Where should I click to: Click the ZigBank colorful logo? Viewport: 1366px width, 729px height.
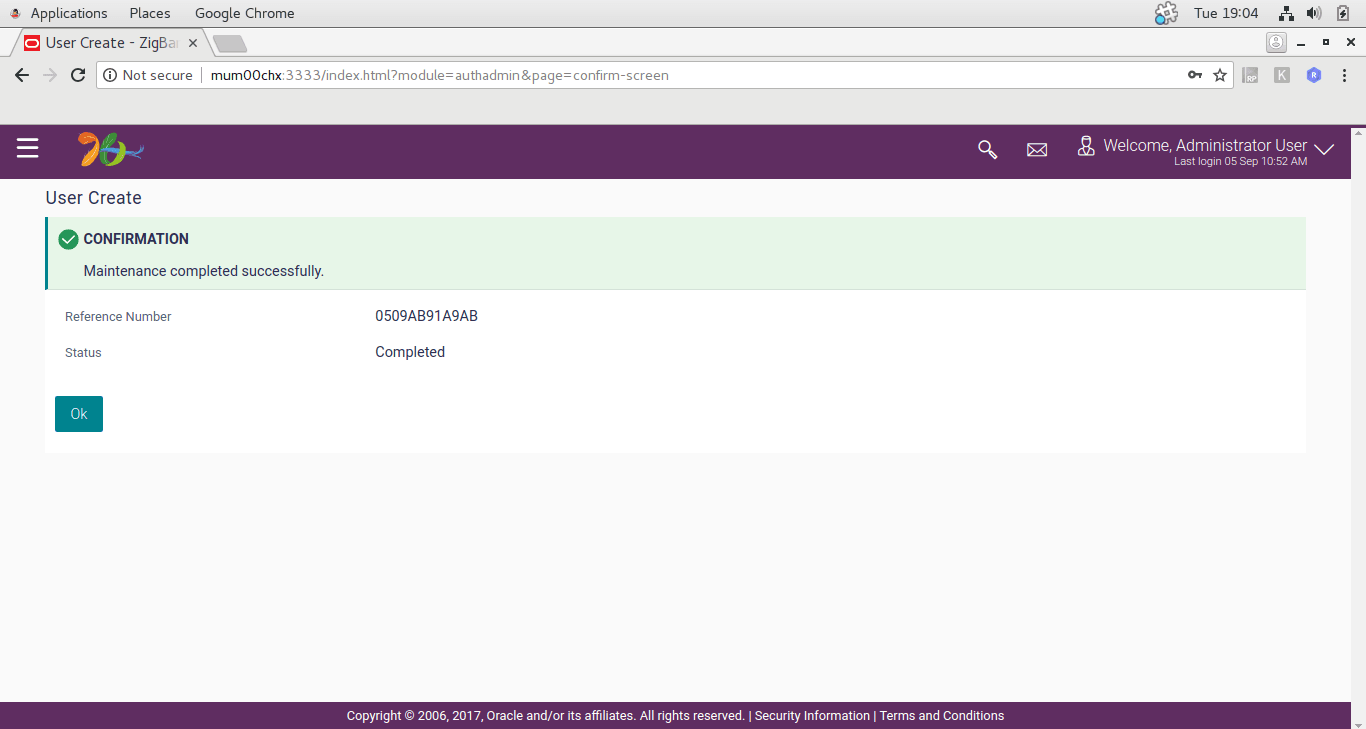pyautogui.click(x=111, y=150)
